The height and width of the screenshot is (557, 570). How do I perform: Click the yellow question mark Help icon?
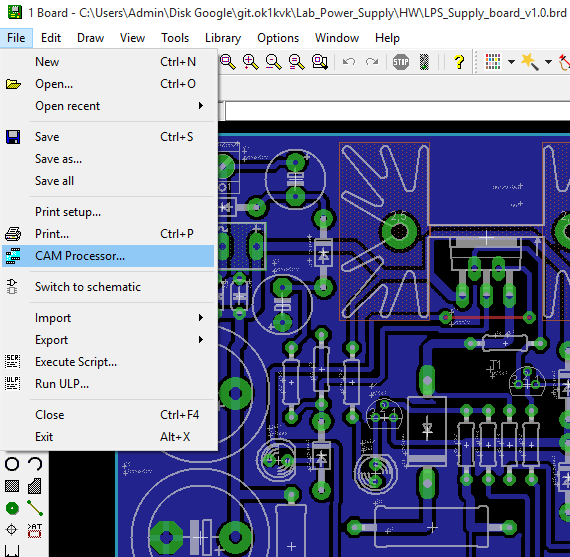pos(459,62)
